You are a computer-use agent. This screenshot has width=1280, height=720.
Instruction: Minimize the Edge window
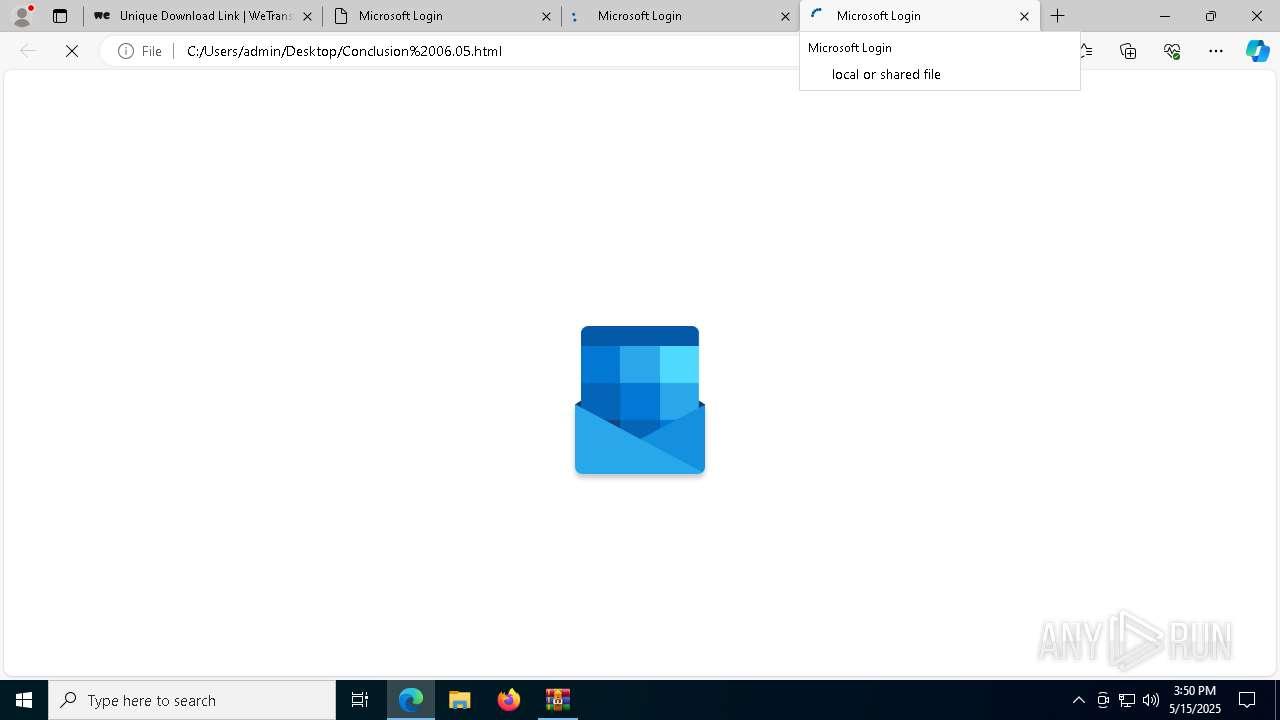tap(1164, 16)
